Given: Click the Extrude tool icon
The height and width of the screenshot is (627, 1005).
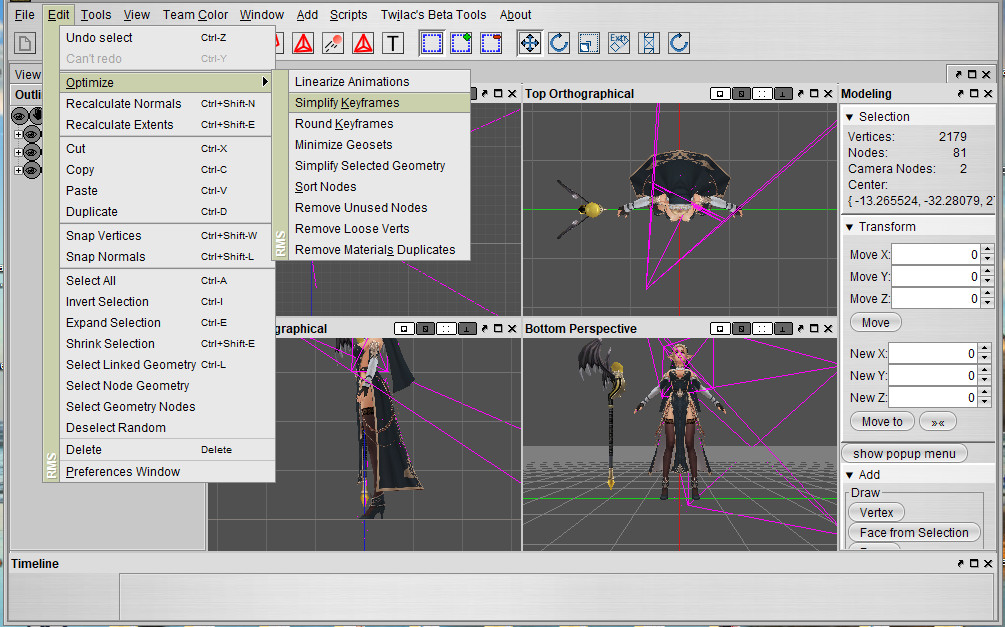Looking at the screenshot, I should (x=619, y=43).
